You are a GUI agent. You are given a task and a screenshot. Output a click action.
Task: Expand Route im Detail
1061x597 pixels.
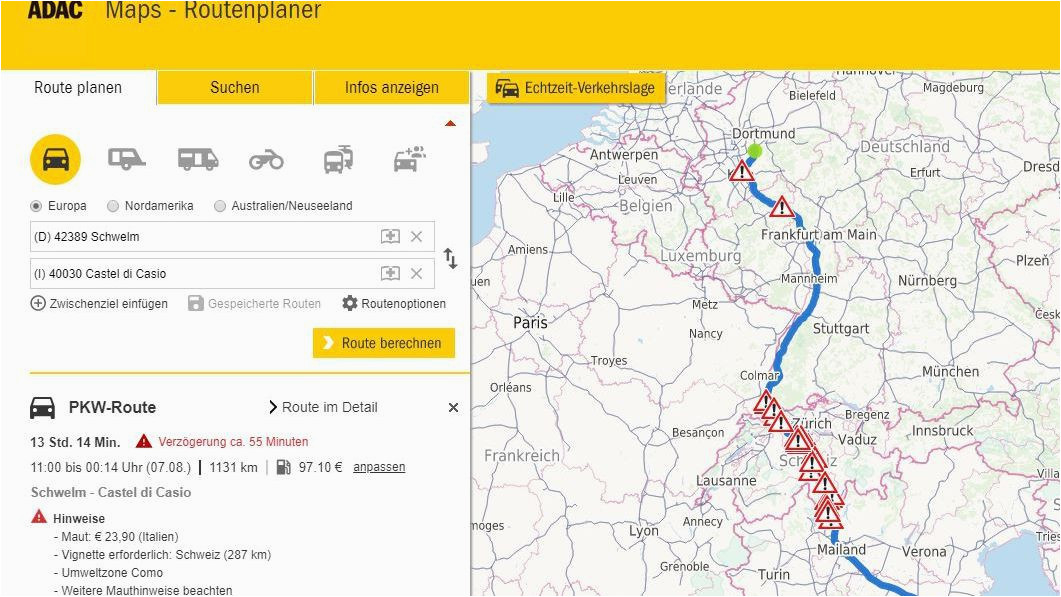tap(323, 407)
